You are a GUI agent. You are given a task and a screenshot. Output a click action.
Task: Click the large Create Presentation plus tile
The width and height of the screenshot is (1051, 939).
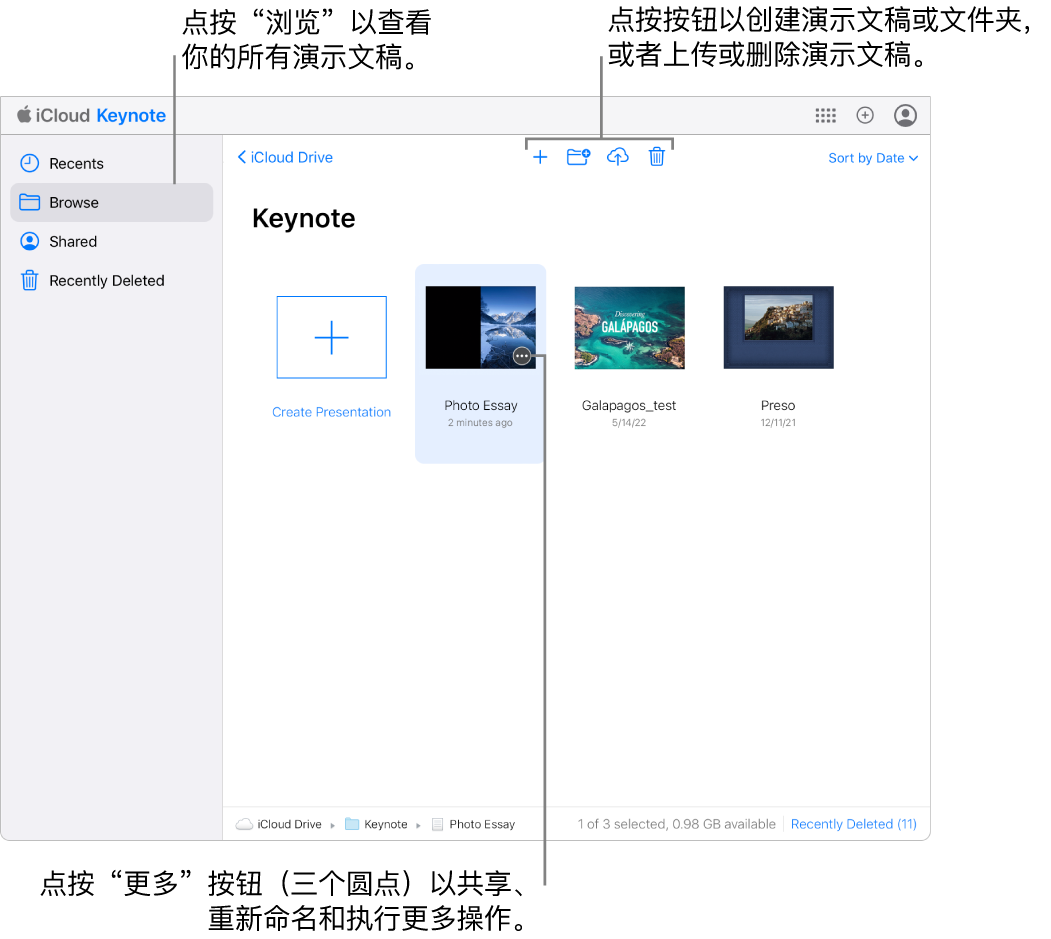(x=332, y=337)
